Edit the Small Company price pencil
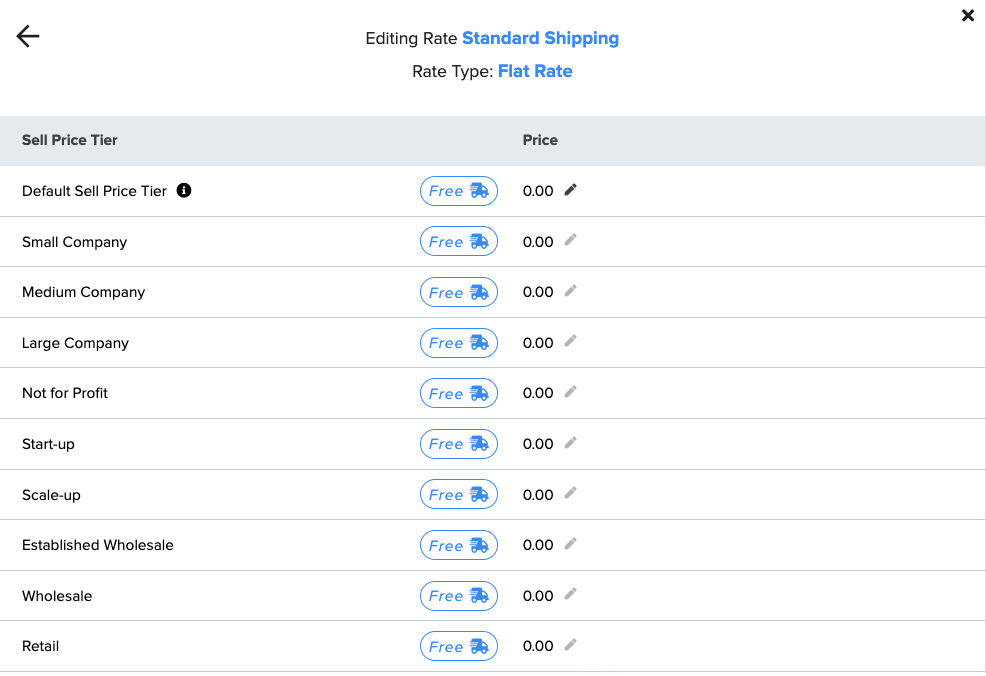This screenshot has height=676, width=986. click(570, 240)
